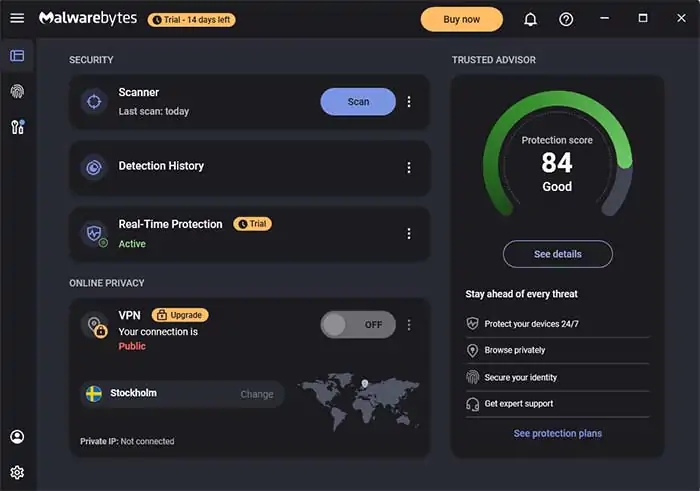Open the fingerprint identity sidebar icon
This screenshot has height=491, width=700.
click(x=17, y=91)
